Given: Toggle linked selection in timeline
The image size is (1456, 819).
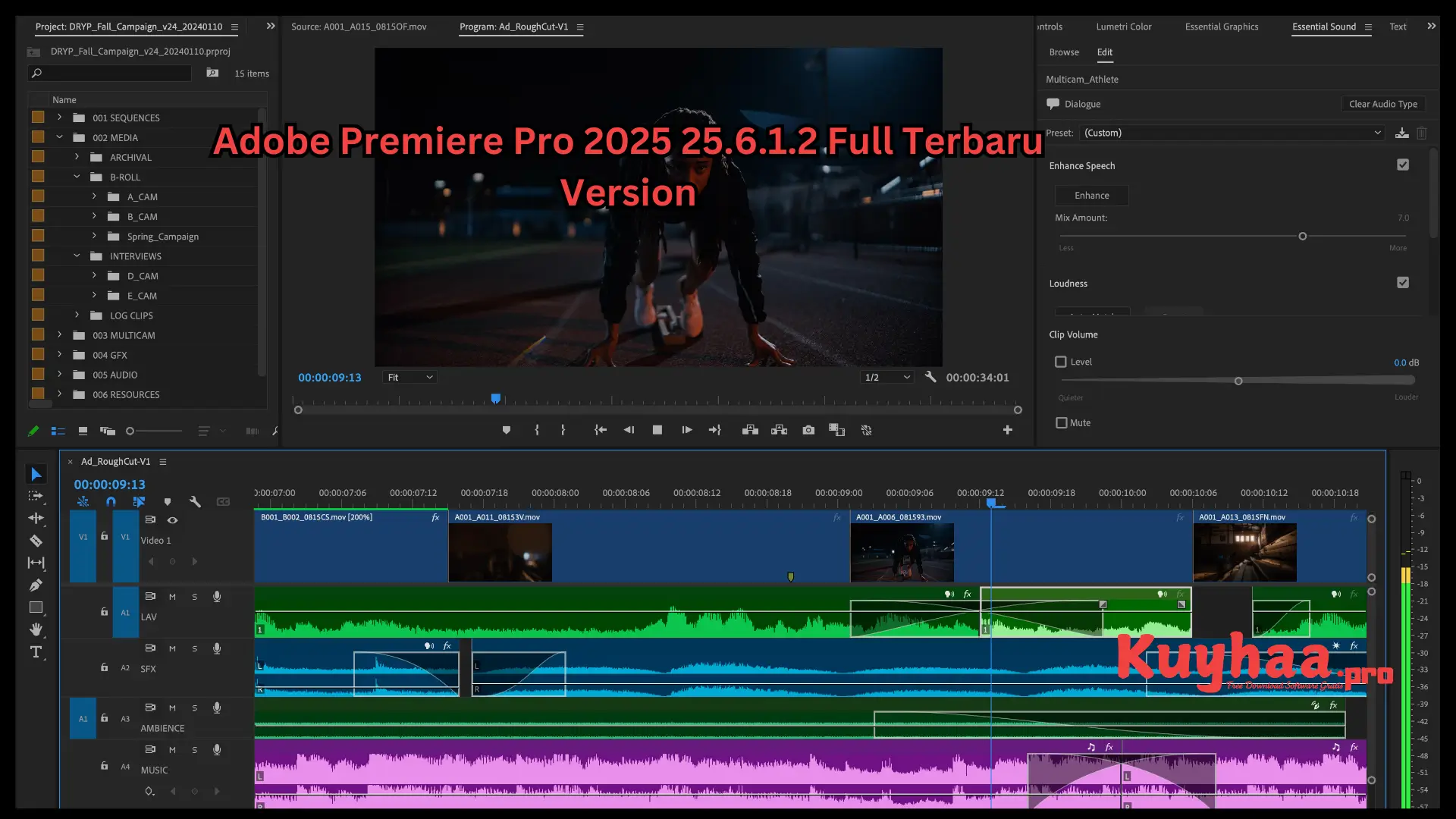Looking at the screenshot, I should pos(139,502).
